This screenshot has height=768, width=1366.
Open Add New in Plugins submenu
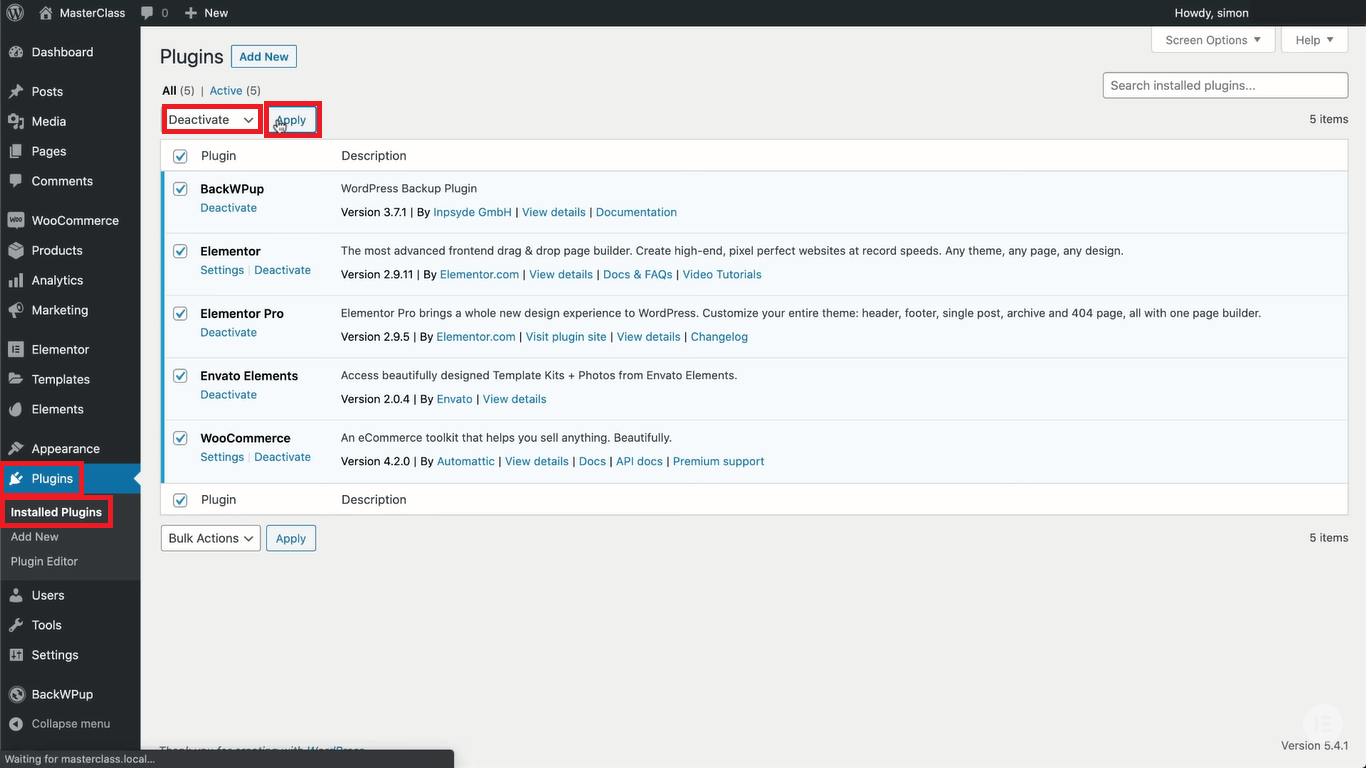coord(35,537)
